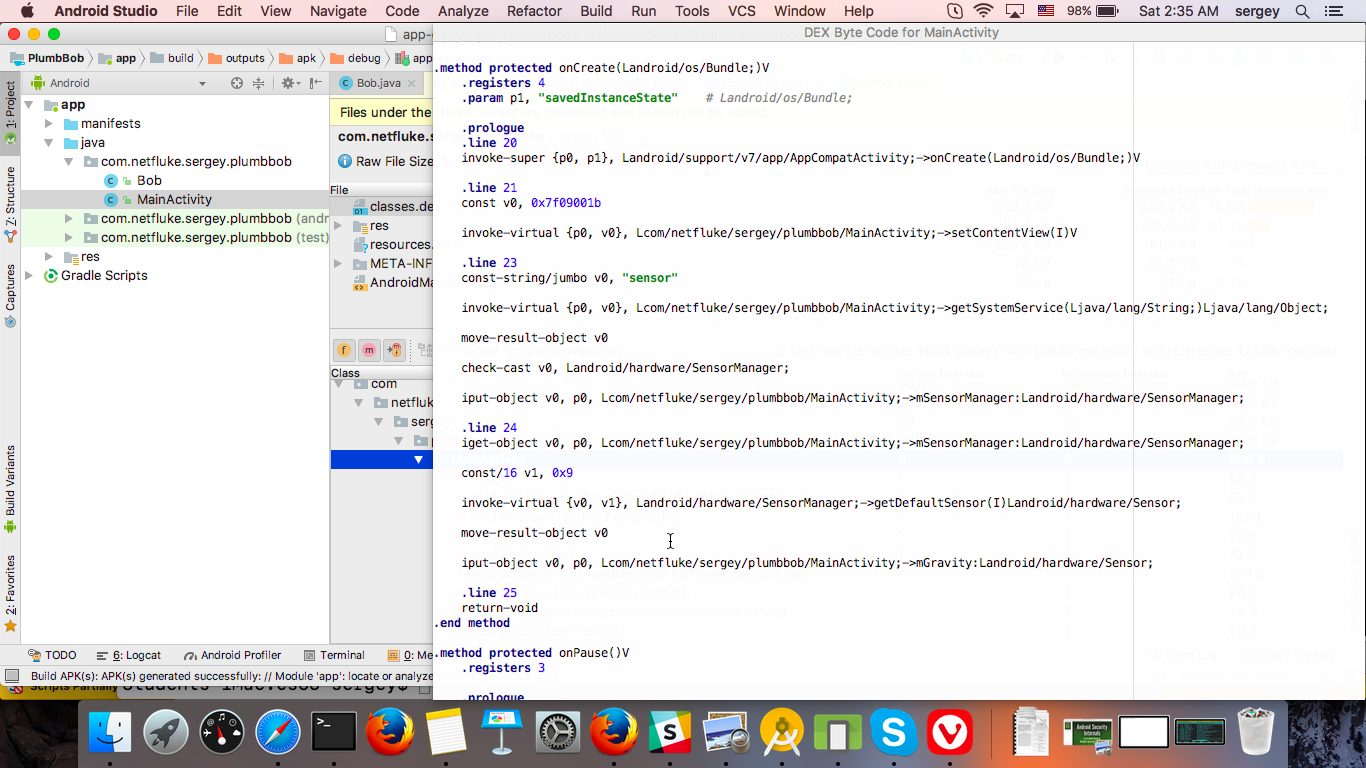Viewport: 1366px width, 768px height.
Task: Open the 2: Favorites tool window tab
Action: point(10,593)
